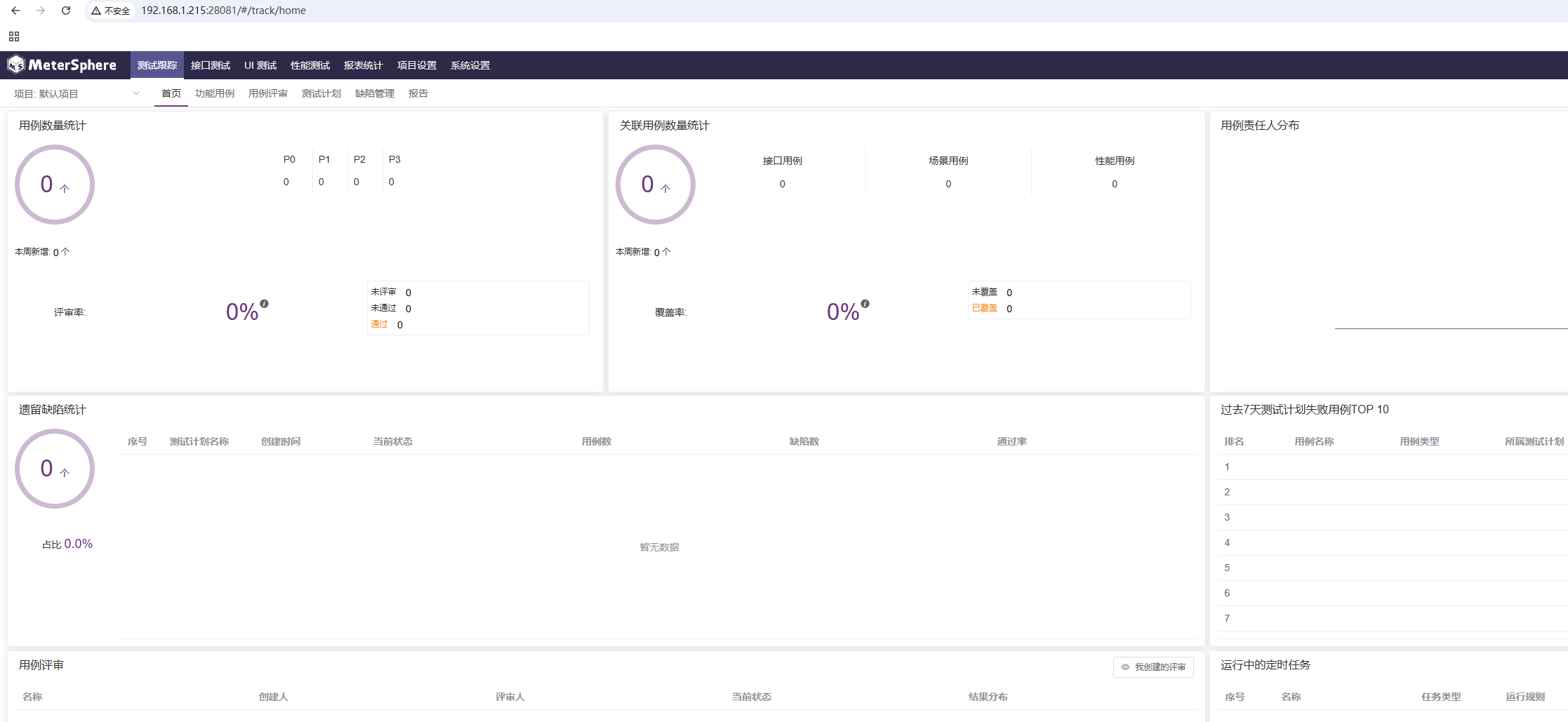Open the 接口测试 top menu
The width and height of the screenshot is (1568, 722).
click(x=210, y=65)
